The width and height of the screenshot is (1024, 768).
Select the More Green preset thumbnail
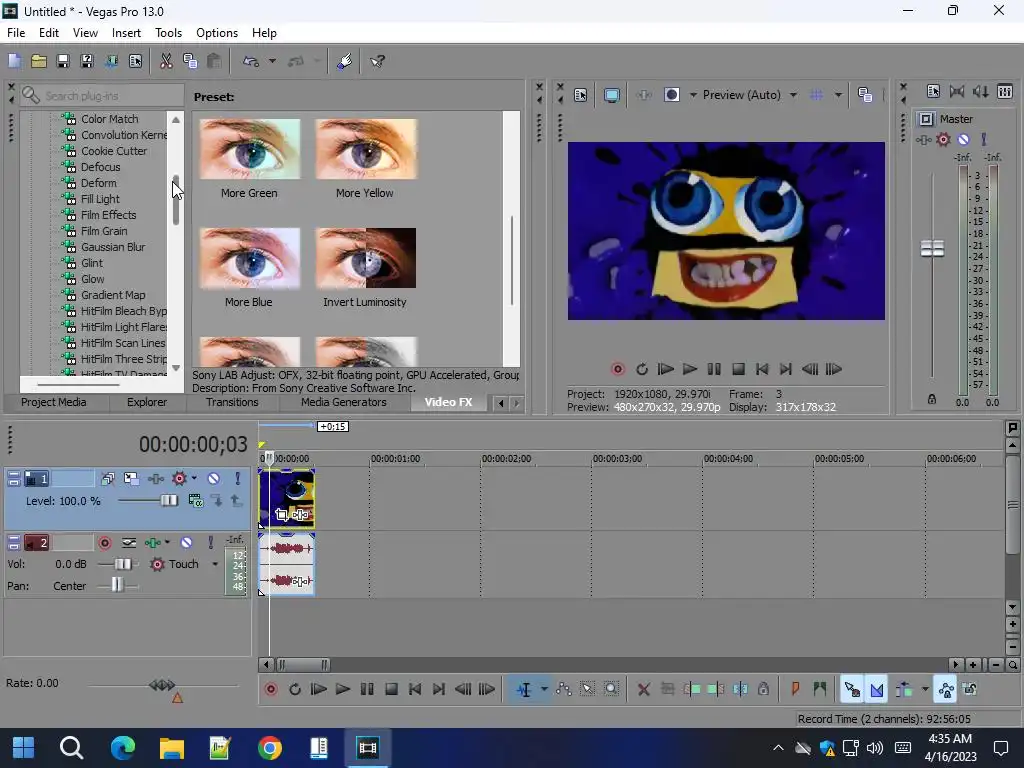point(250,150)
